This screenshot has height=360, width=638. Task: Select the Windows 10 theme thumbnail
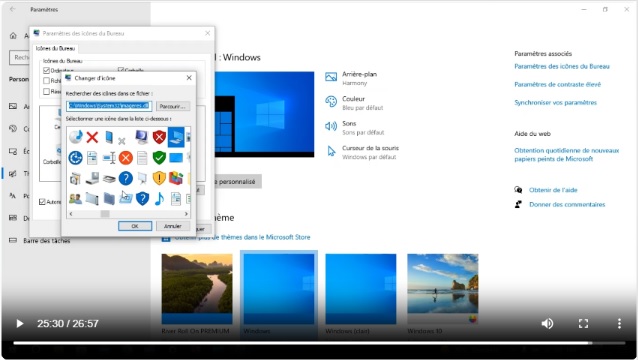443,289
